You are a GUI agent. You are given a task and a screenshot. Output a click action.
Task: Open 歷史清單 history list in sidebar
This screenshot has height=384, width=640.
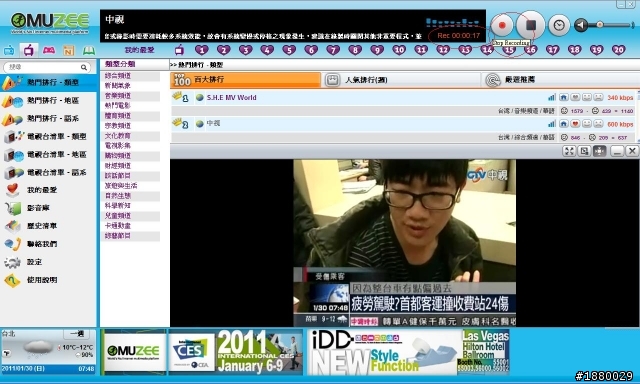coord(48,226)
